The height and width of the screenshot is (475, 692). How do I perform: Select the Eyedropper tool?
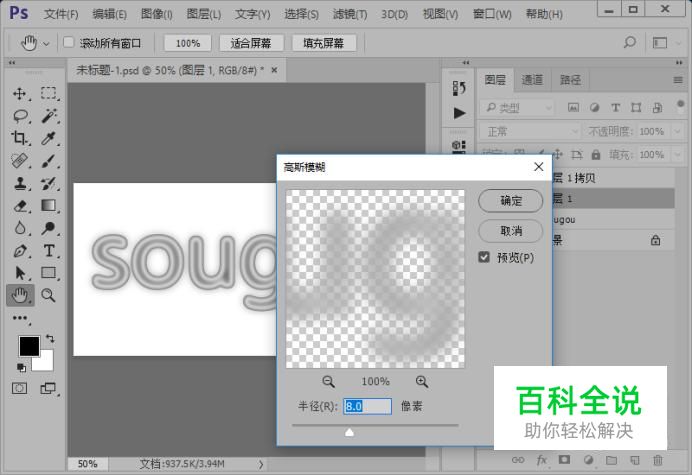point(49,138)
